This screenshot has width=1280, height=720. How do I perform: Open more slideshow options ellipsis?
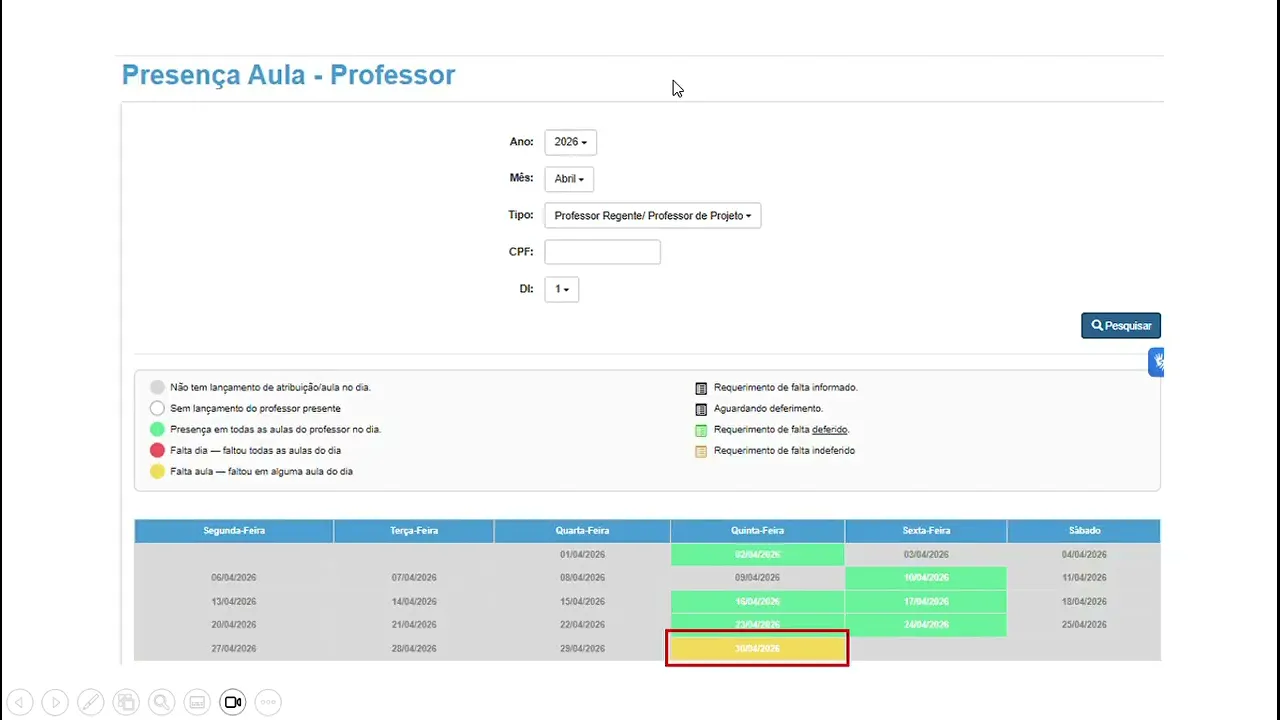point(268,702)
